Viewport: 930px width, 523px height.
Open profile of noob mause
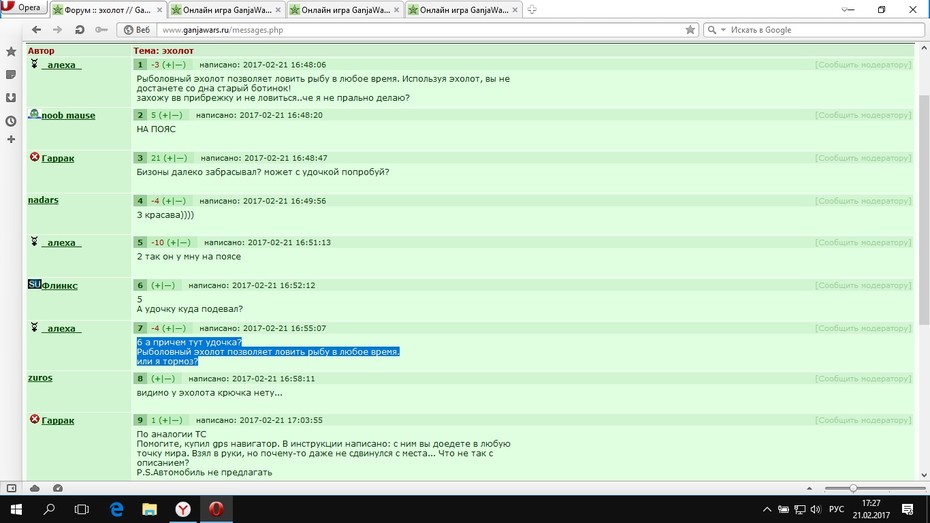click(68, 116)
